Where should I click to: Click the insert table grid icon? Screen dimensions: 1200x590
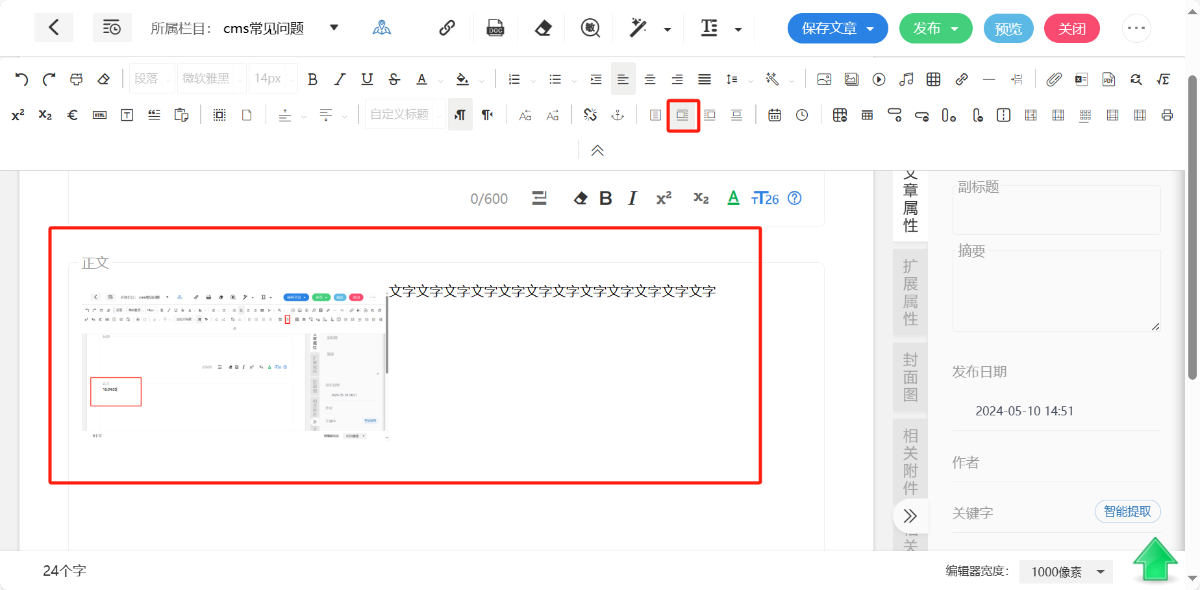(933, 79)
